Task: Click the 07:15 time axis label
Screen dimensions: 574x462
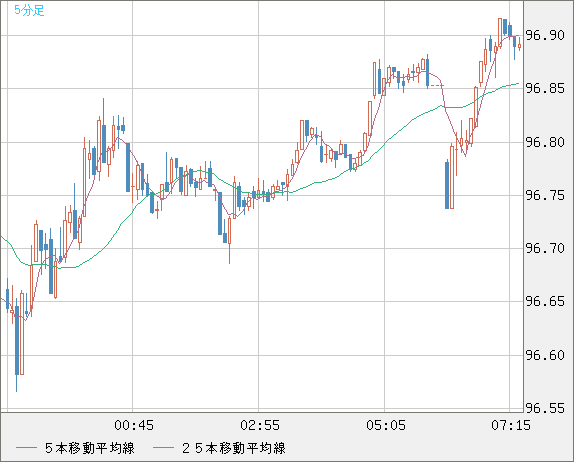Action: pyautogui.click(x=511, y=425)
